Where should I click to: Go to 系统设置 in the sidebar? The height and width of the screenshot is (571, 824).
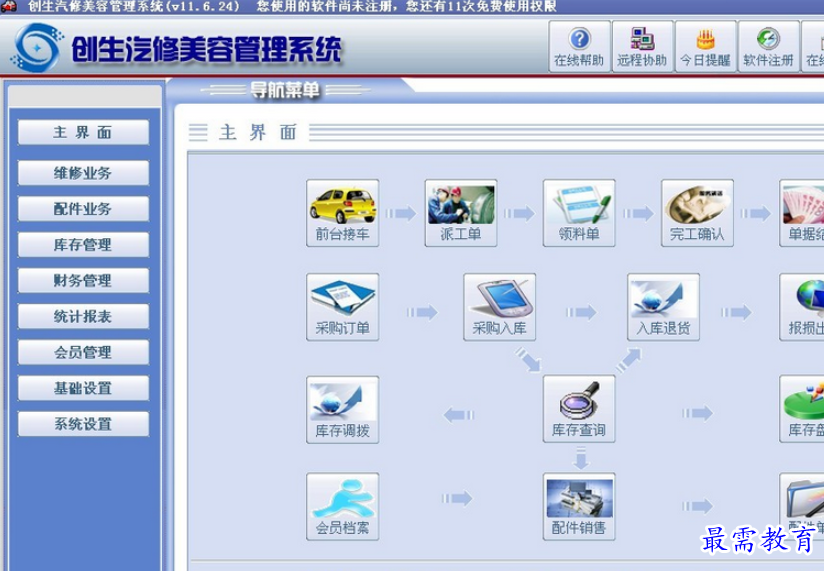point(83,424)
